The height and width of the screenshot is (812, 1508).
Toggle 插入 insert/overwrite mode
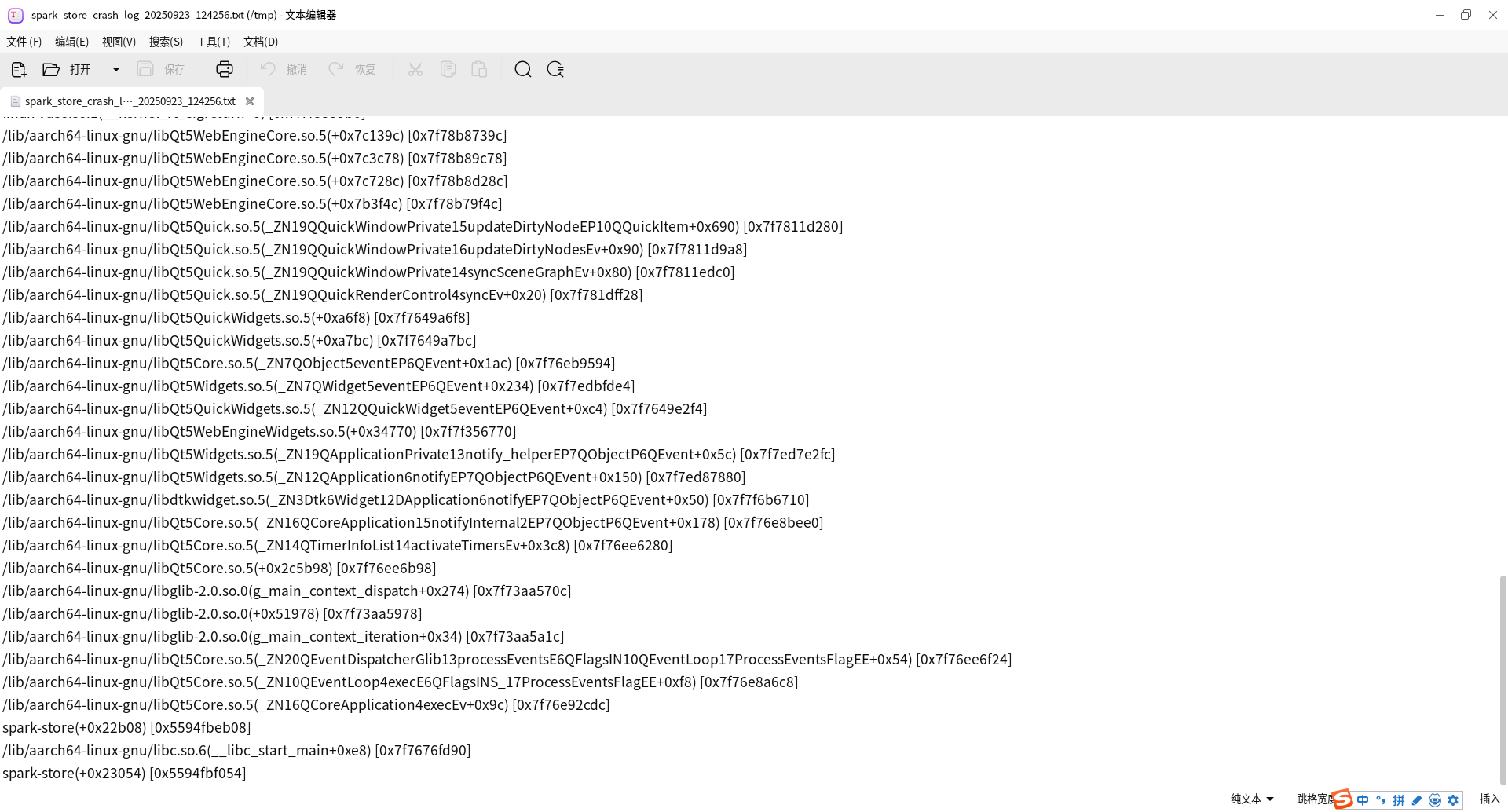(x=1489, y=799)
